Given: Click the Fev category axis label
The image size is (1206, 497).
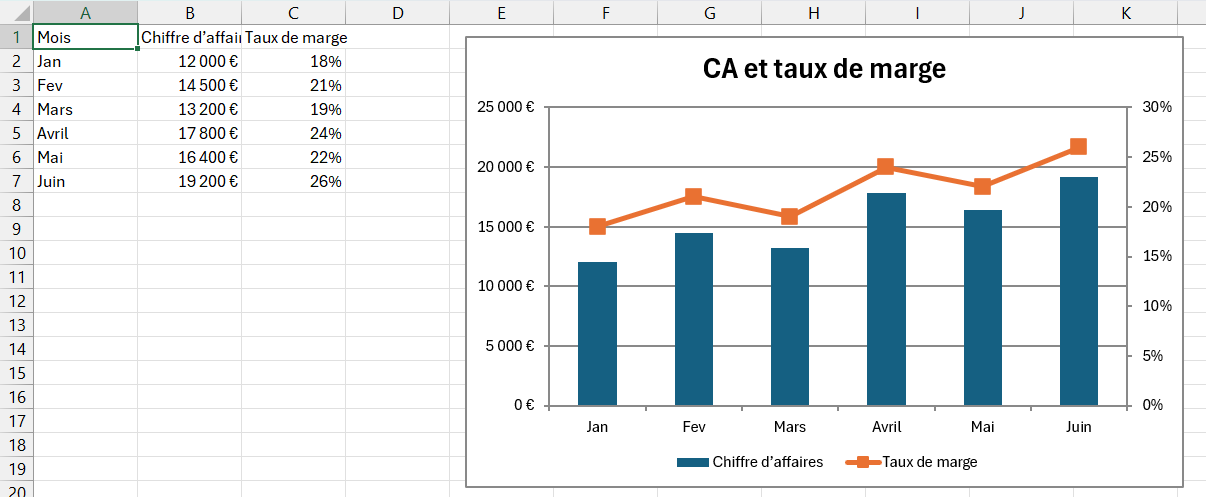Looking at the screenshot, I should [x=693, y=427].
